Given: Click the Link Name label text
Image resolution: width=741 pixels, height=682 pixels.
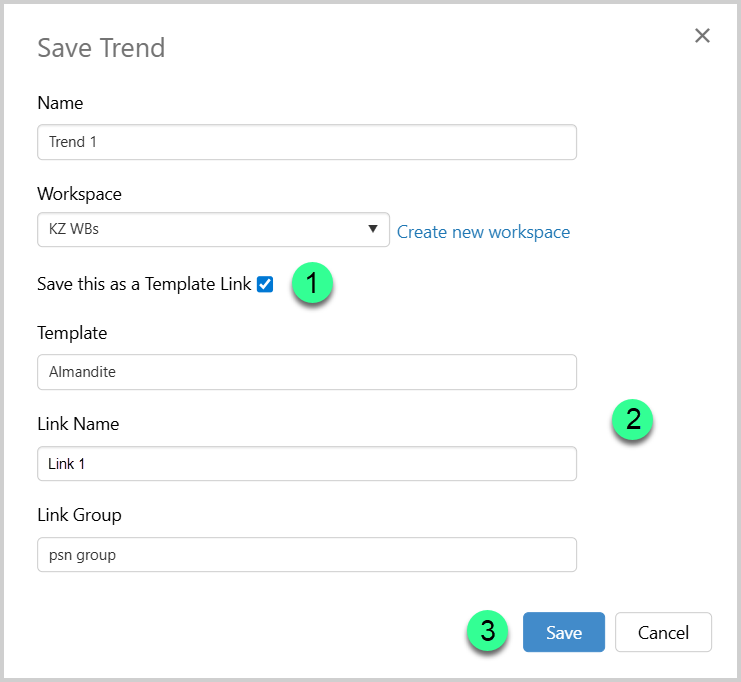Looking at the screenshot, I should [x=78, y=424].
